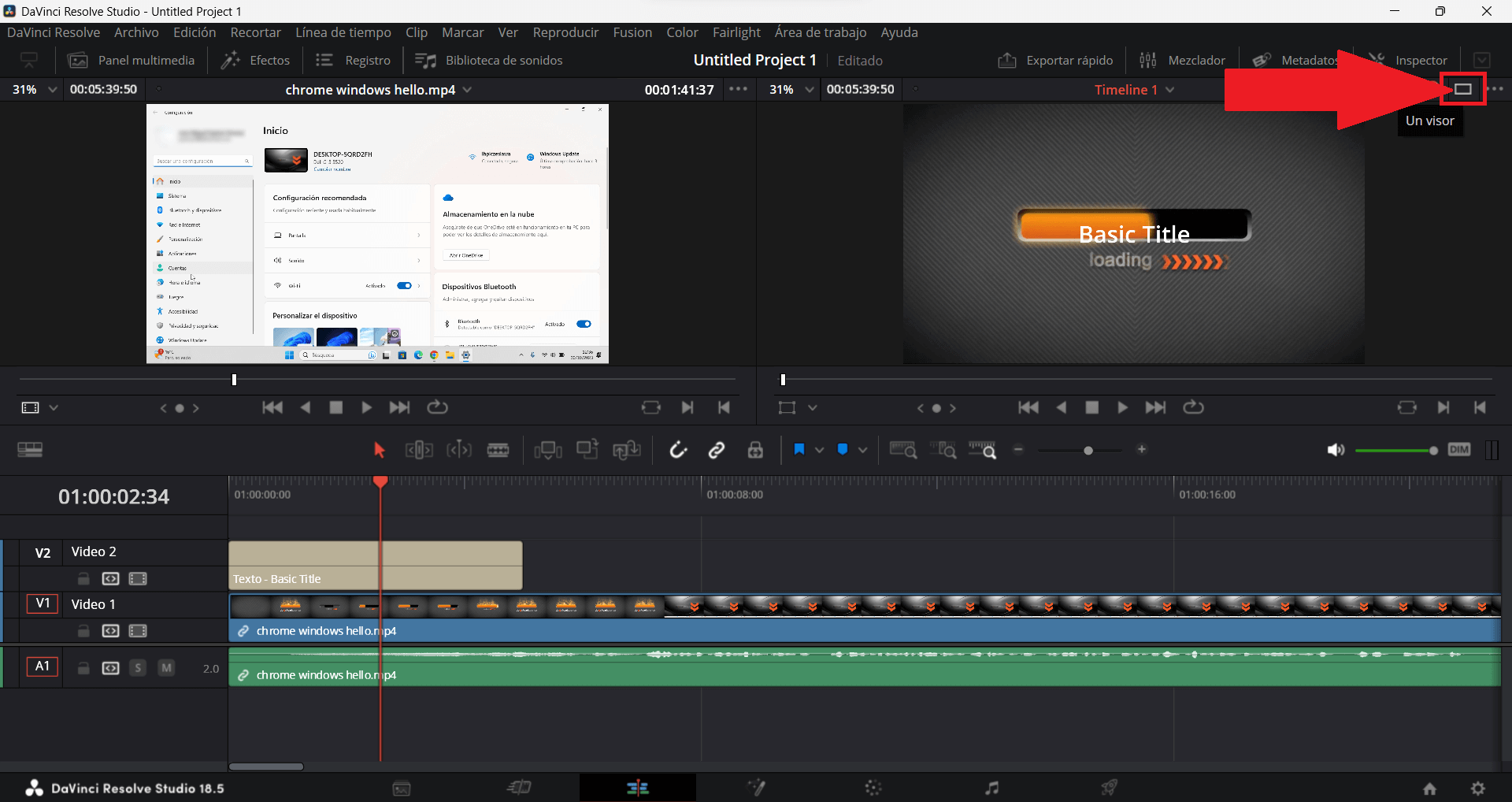Activate Trim Edit mode tool
Screen dimensions: 1512x802
pyautogui.click(x=419, y=450)
